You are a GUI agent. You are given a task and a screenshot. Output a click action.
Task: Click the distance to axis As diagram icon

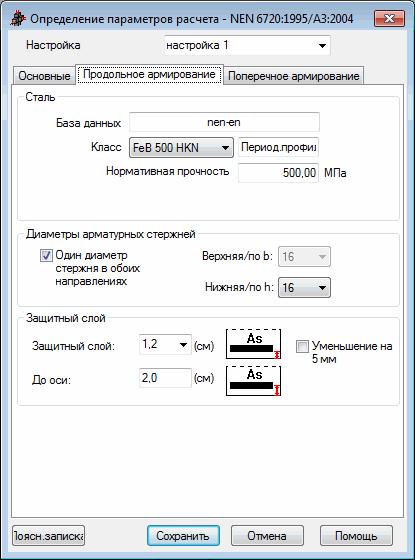tap(254, 381)
